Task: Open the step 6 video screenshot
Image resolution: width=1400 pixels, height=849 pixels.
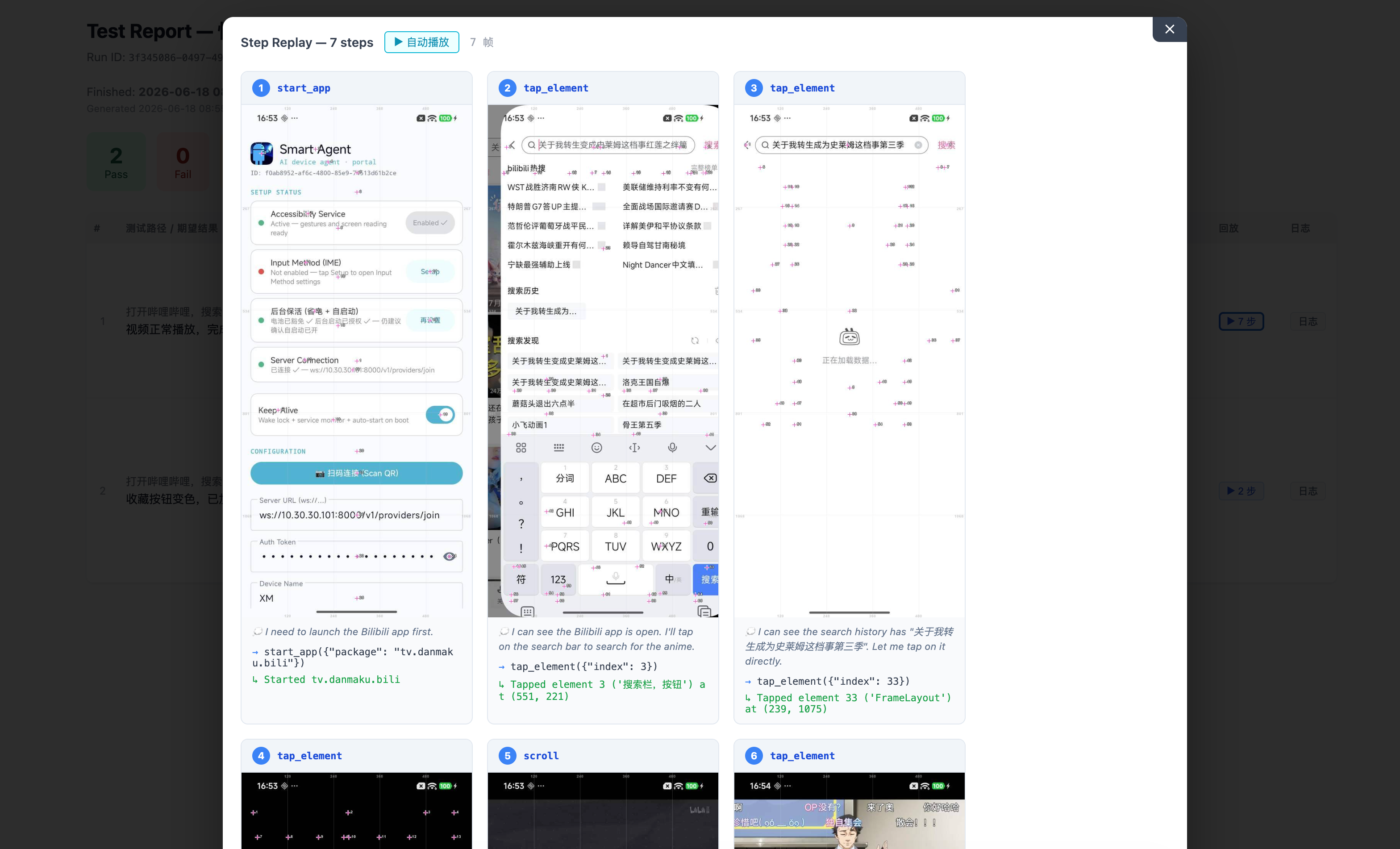Action: [x=850, y=810]
